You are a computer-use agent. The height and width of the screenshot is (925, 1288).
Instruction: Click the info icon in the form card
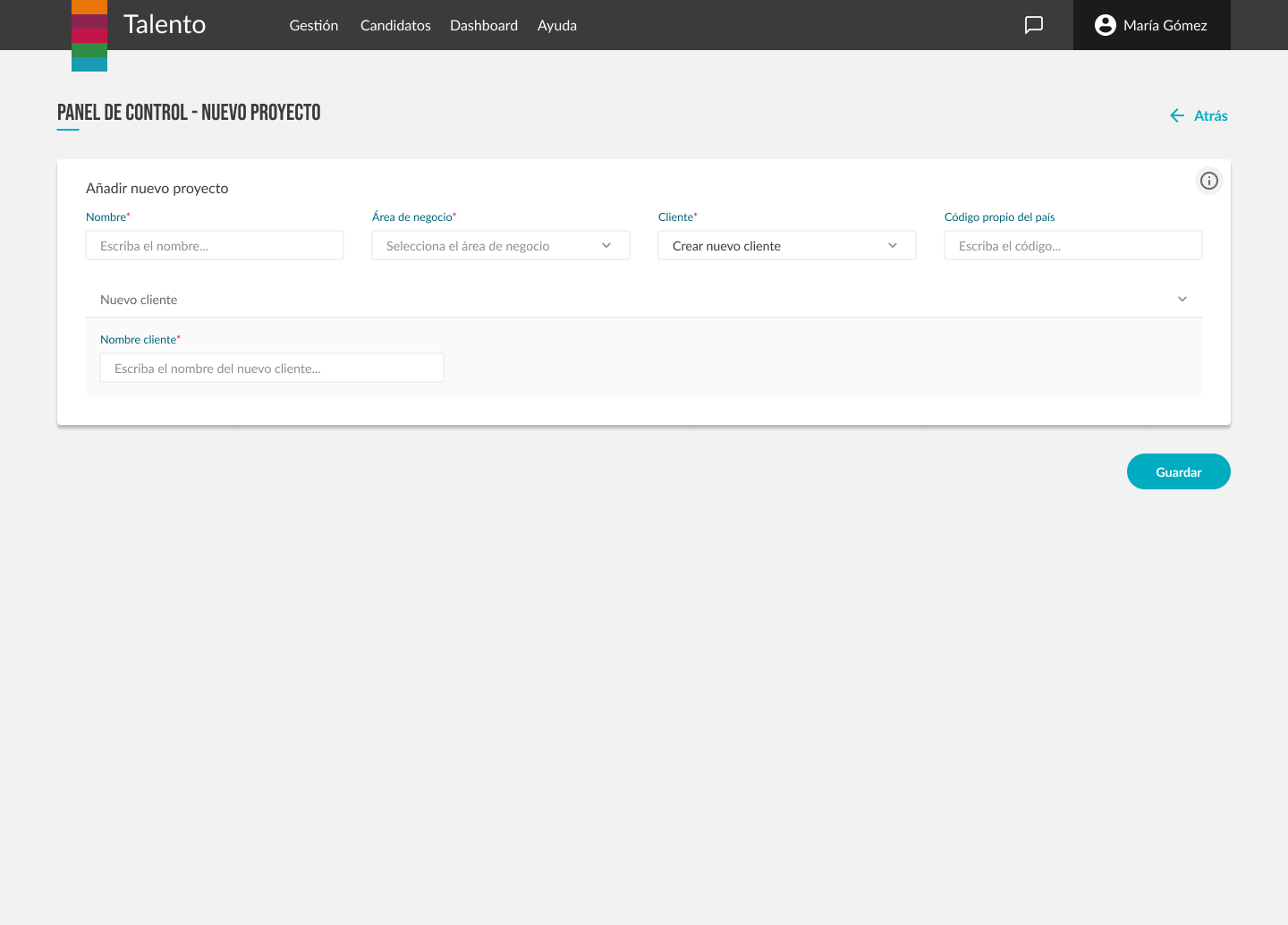tap(1208, 181)
